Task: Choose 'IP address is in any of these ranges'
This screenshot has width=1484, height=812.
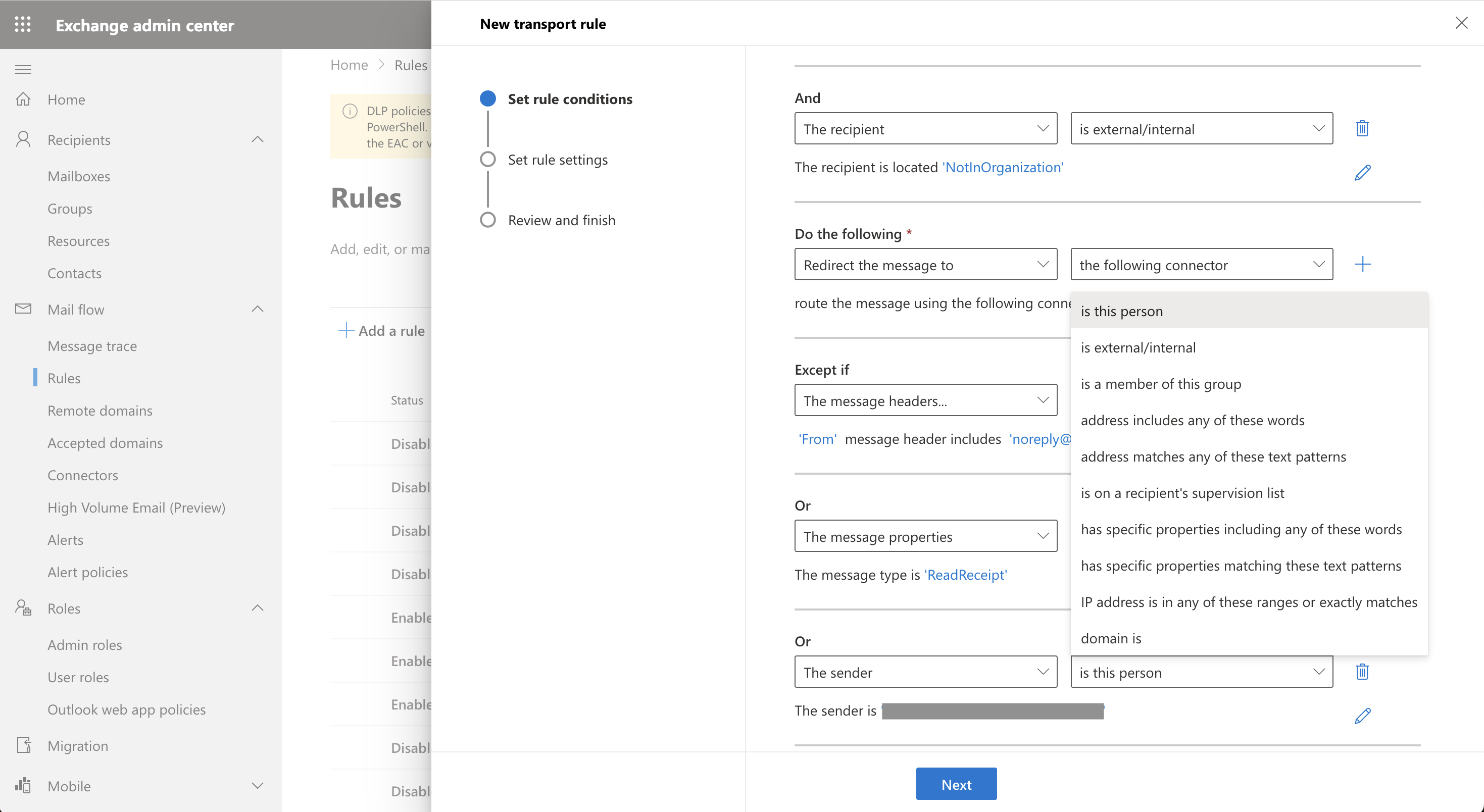Action: coord(1249,602)
